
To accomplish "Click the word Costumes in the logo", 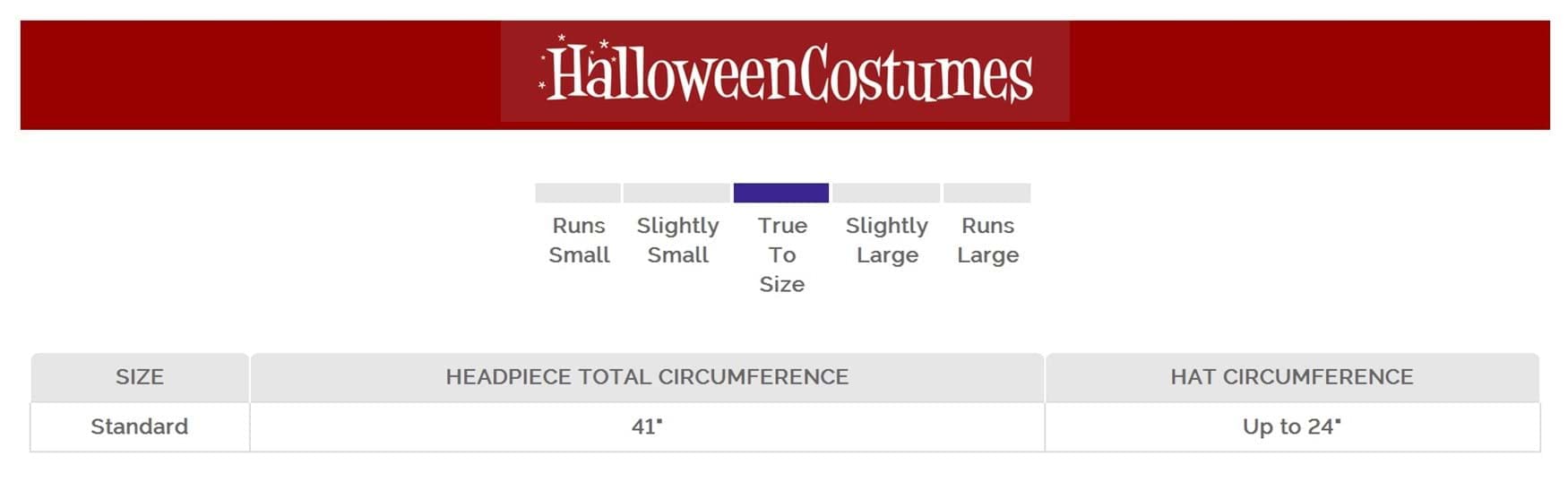I will point(916,73).
